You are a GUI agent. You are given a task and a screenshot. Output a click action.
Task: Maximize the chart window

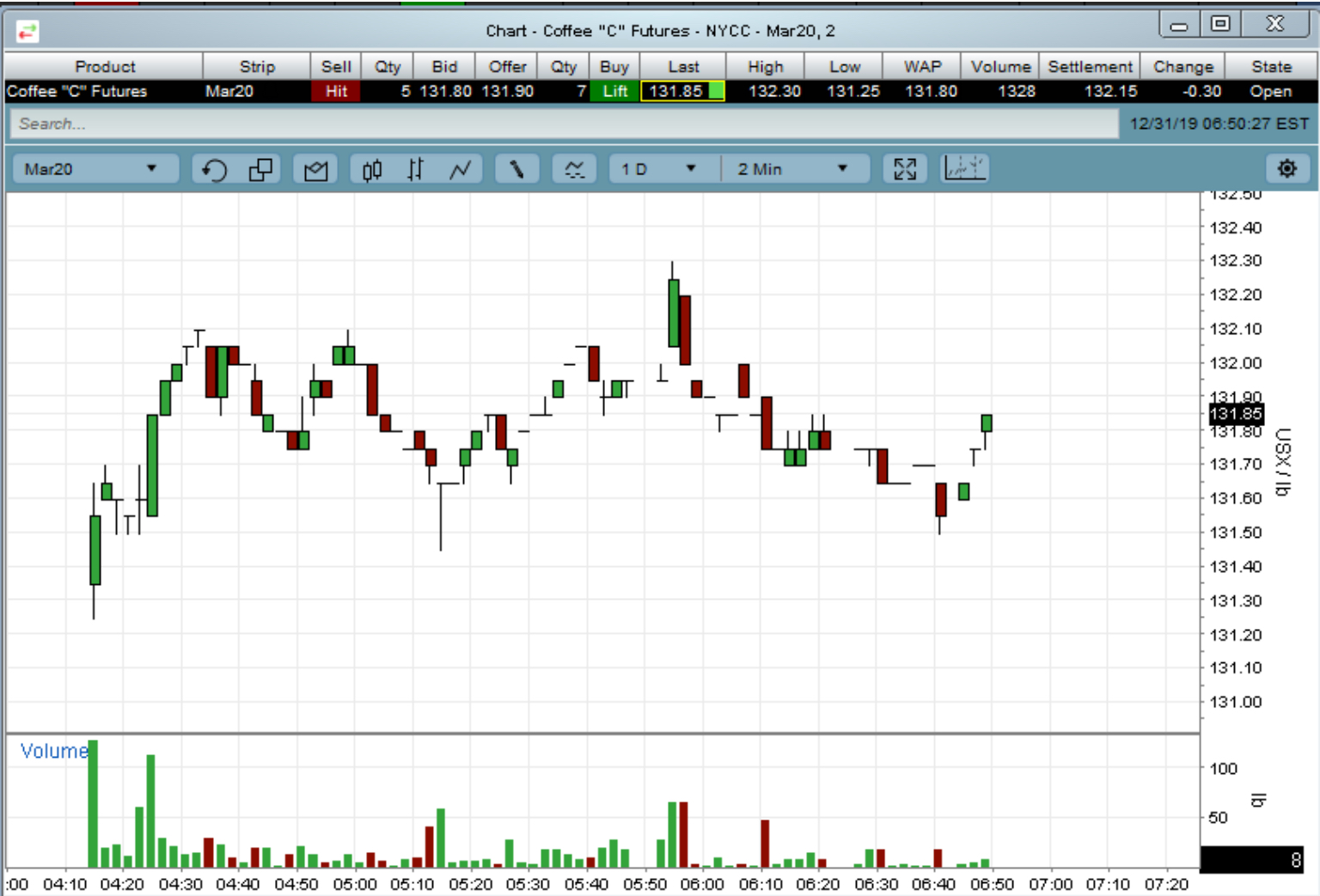coord(1220,24)
